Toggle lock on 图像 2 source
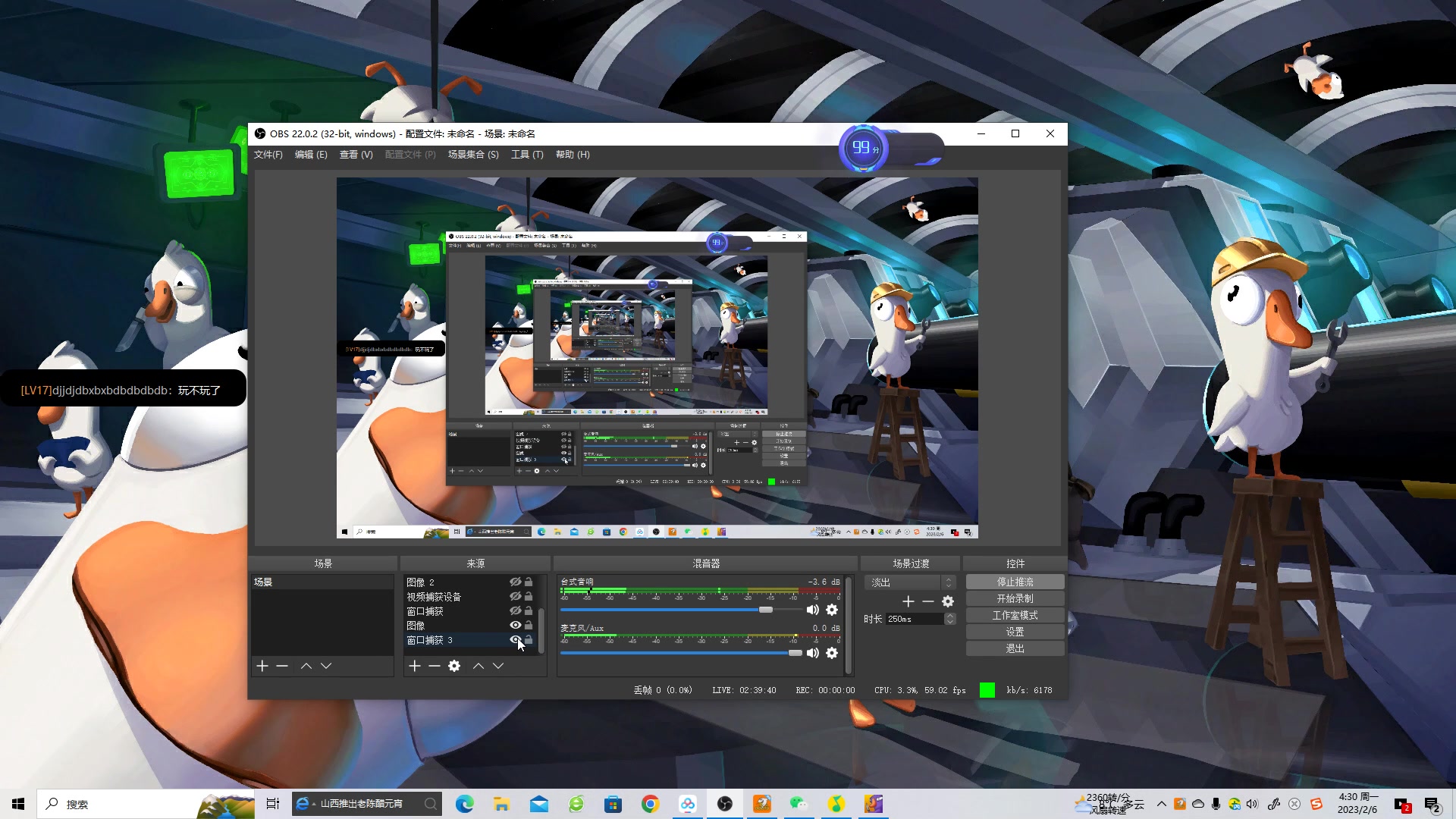The height and width of the screenshot is (819, 1456). pyautogui.click(x=529, y=582)
